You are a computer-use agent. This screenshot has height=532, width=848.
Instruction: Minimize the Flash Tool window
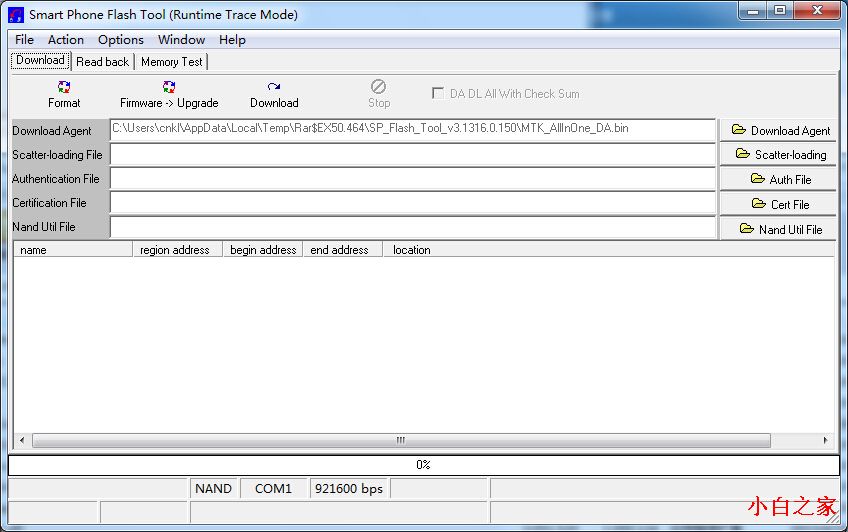coord(753,11)
